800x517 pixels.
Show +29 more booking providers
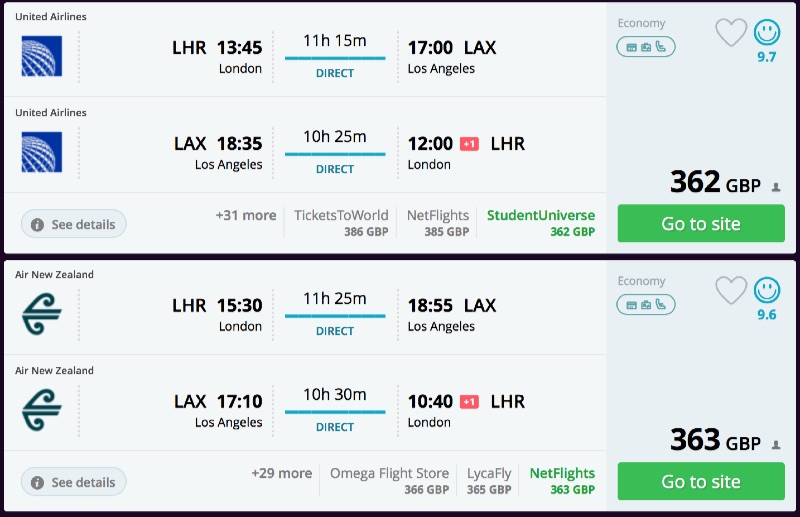281,473
